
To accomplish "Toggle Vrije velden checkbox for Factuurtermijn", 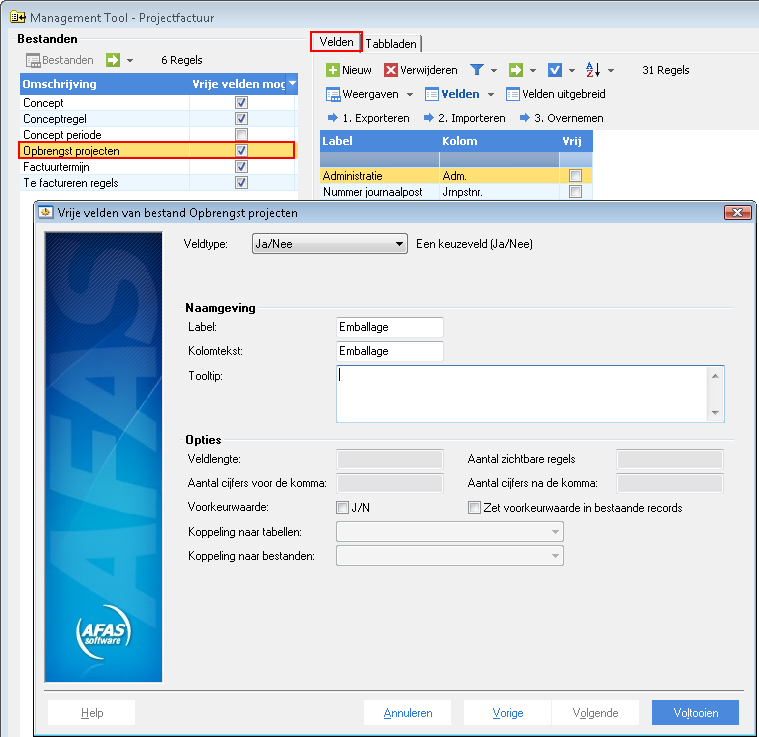I will click(241, 166).
